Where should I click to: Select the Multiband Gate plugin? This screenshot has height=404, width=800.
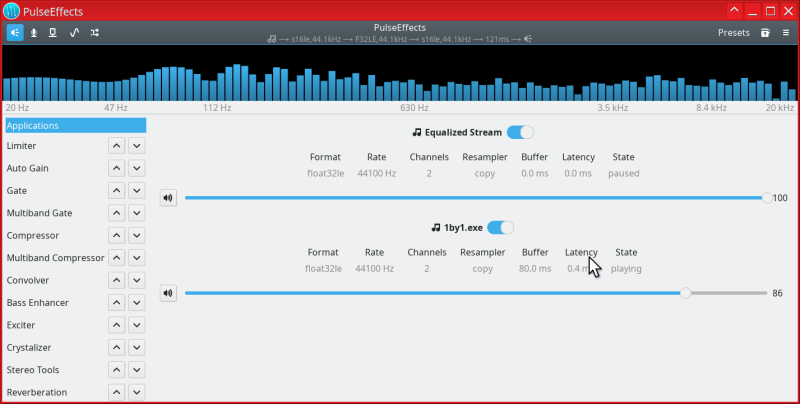[39, 213]
